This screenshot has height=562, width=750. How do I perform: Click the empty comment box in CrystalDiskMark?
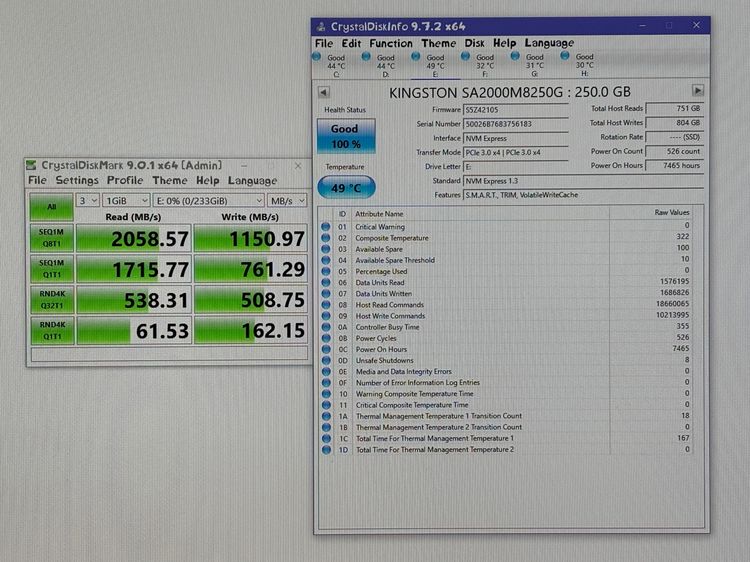pyautogui.click(x=169, y=353)
